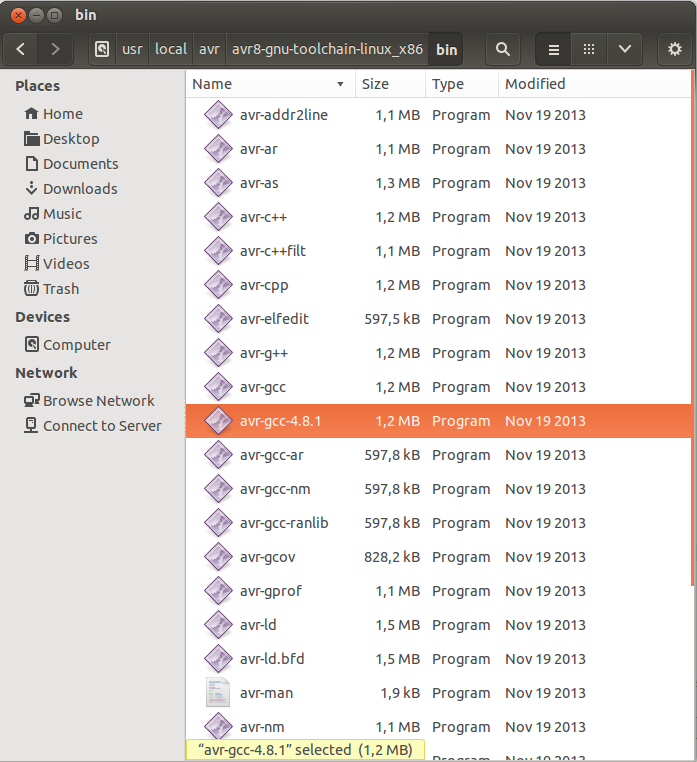Switch to list view icon
Viewport: 697px width, 762px height.
coord(554,49)
